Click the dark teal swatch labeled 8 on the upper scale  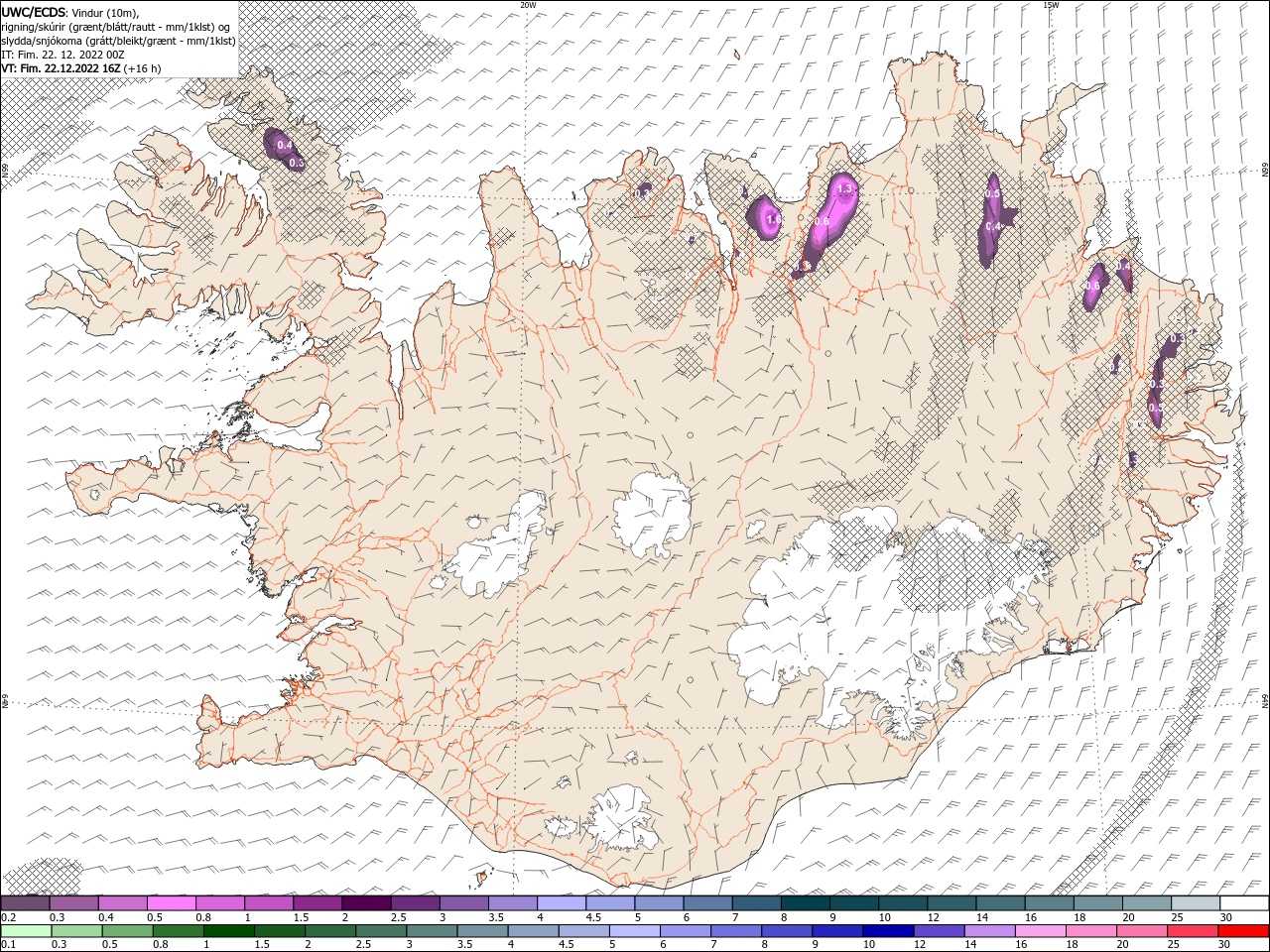(806, 903)
